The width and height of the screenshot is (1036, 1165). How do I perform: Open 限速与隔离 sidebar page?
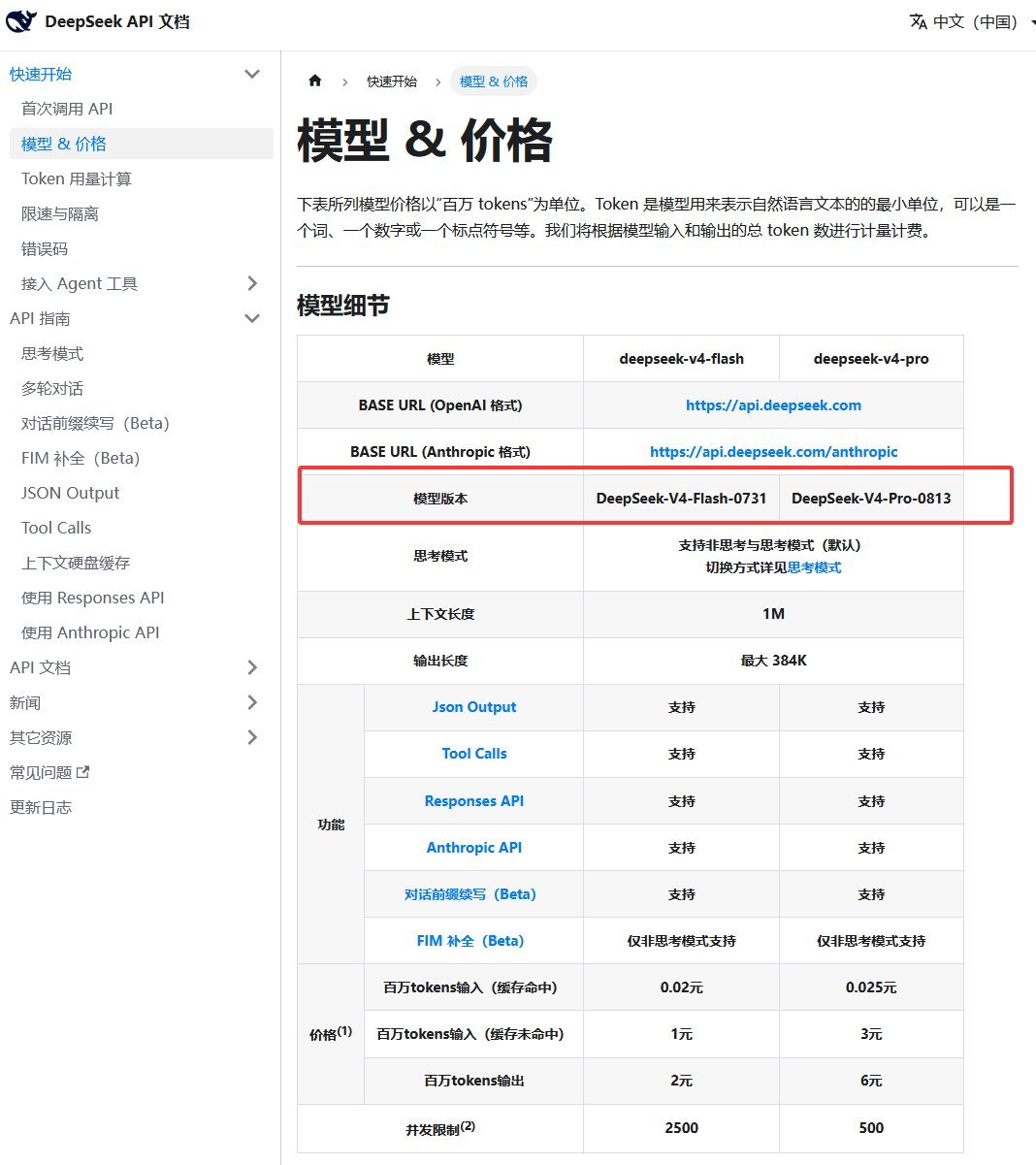(60, 213)
